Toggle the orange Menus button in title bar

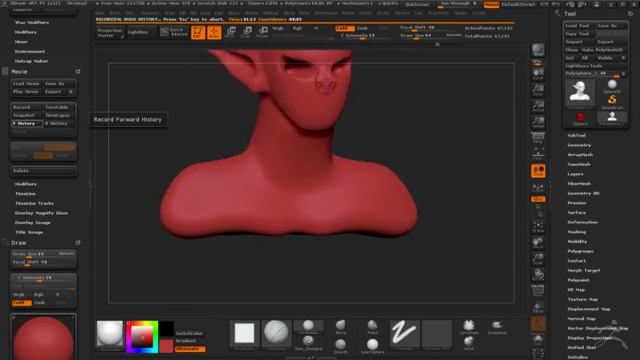click(x=491, y=4)
